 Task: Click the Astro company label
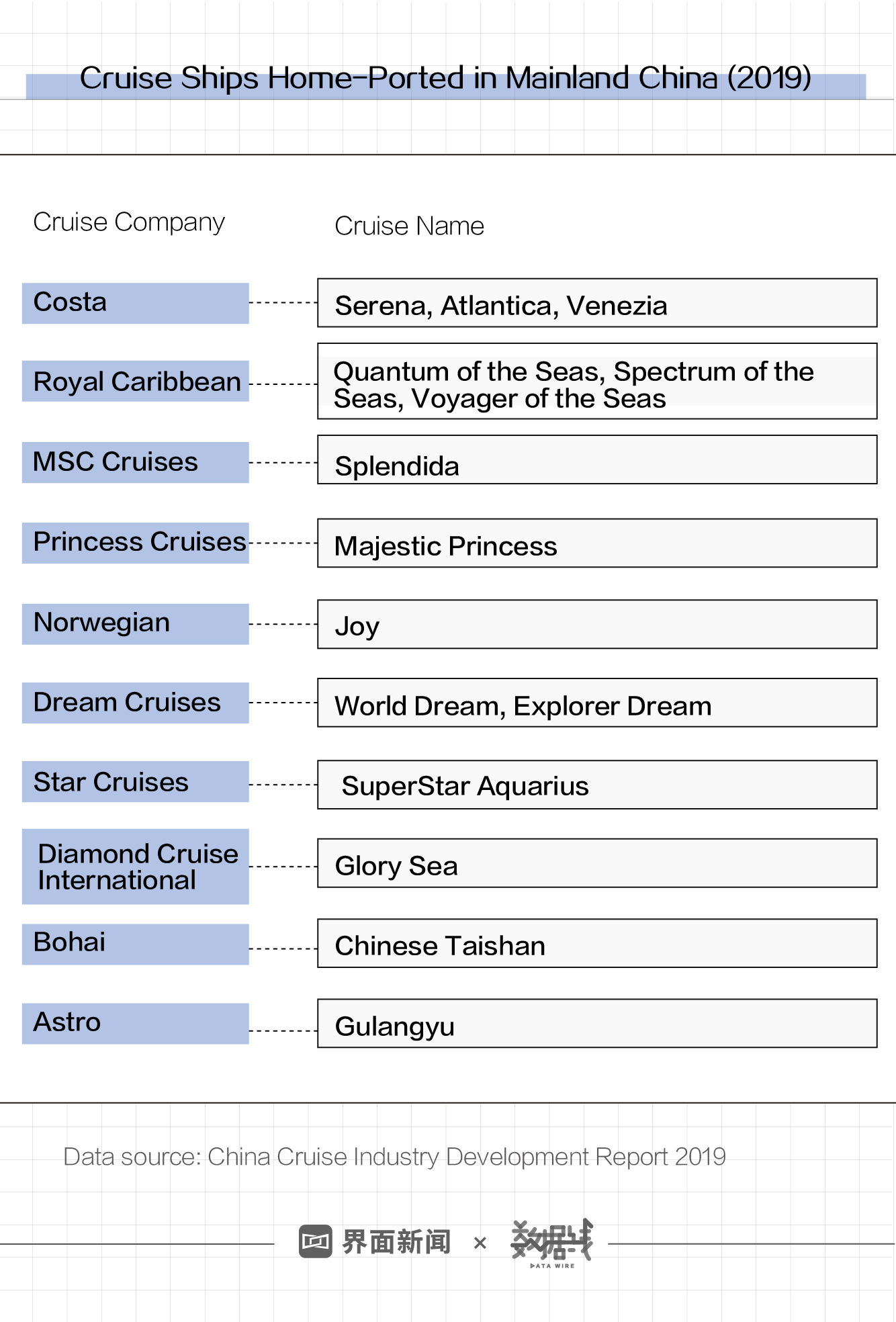click(135, 1023)
